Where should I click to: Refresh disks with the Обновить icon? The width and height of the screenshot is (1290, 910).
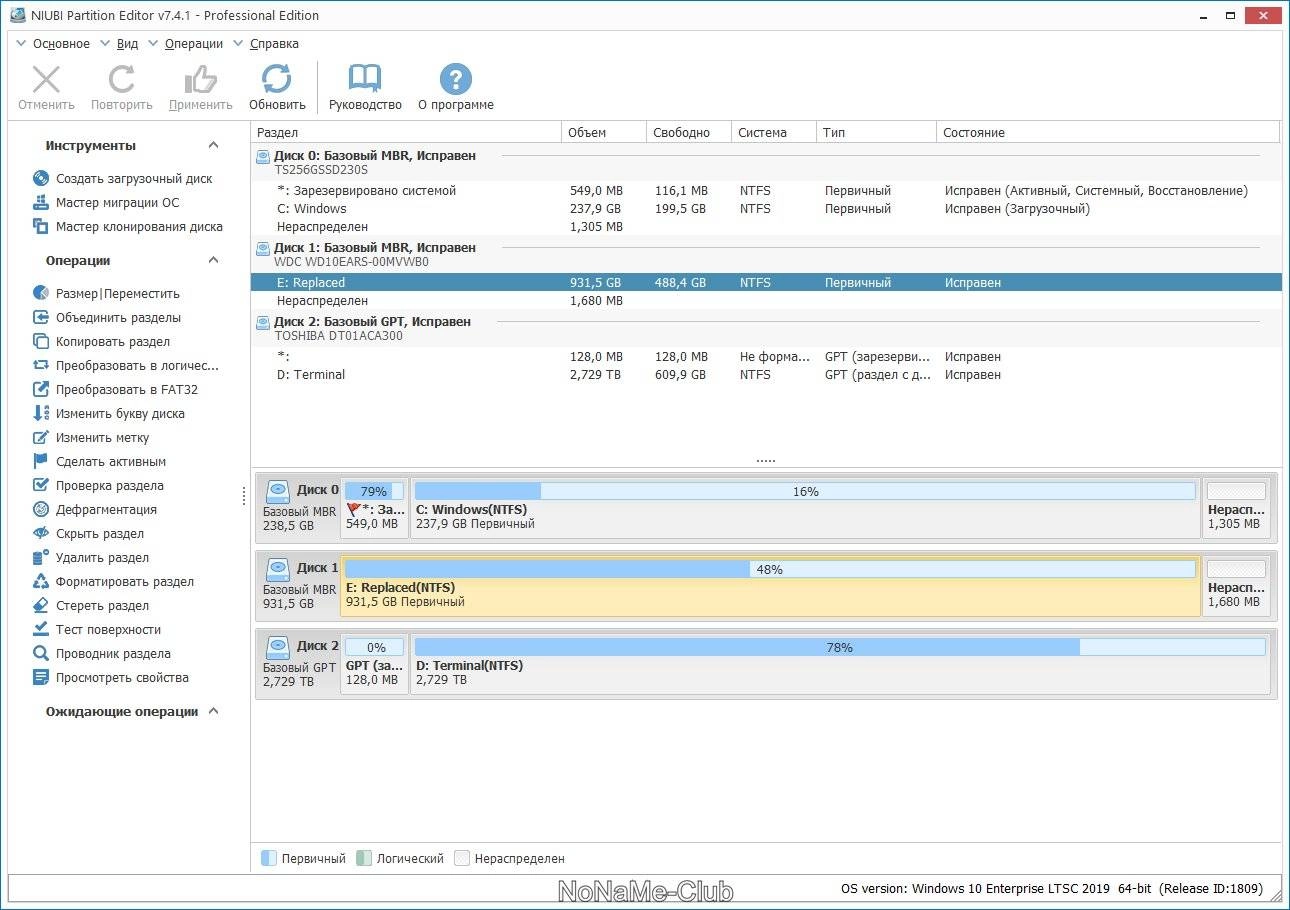point(277,80)
